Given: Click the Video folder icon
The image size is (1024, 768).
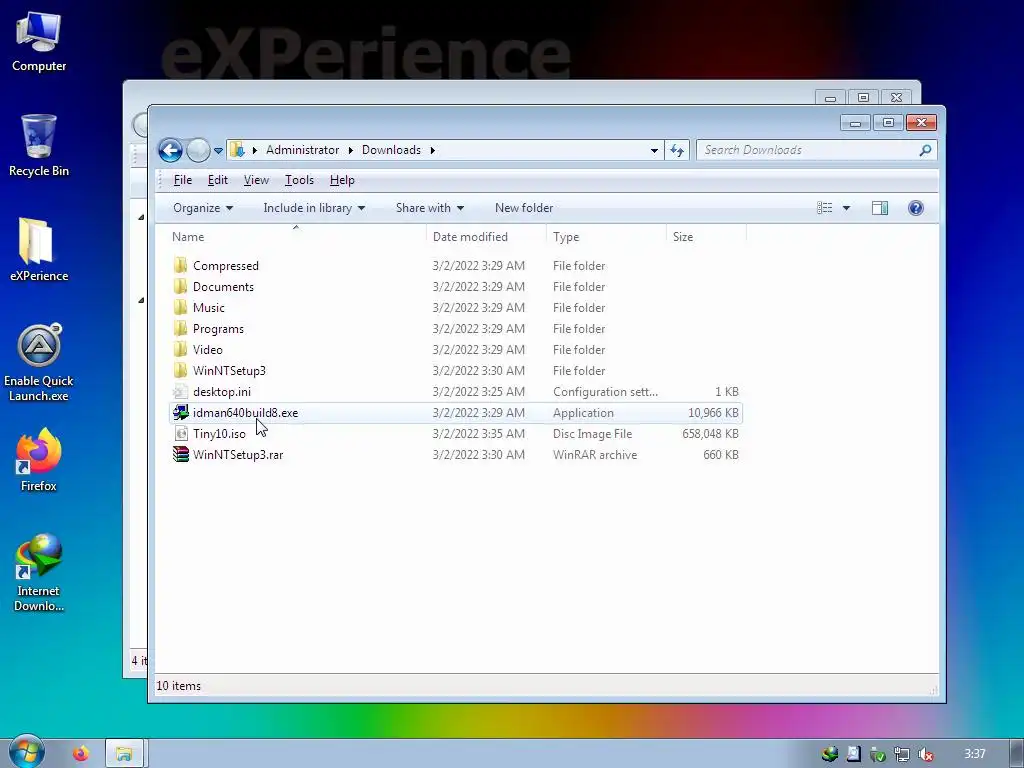Looking at the screenshot, I should pyautogui.click(x=180, y=349).
